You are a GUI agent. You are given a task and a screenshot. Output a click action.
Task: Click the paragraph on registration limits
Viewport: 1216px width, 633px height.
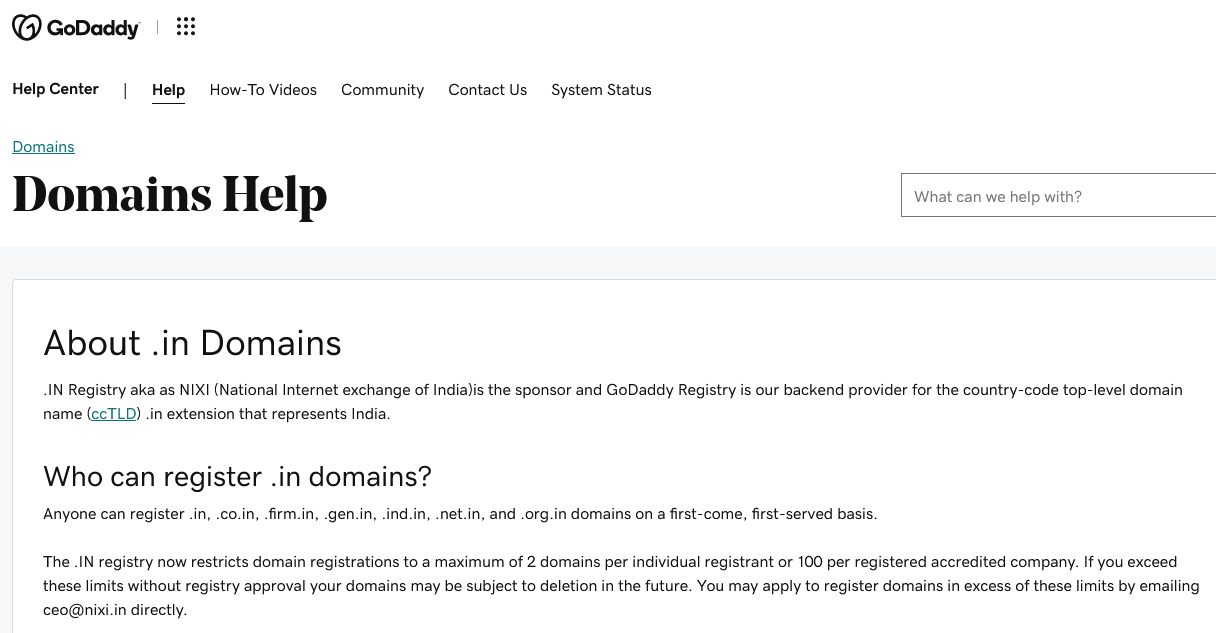point(621,586)
